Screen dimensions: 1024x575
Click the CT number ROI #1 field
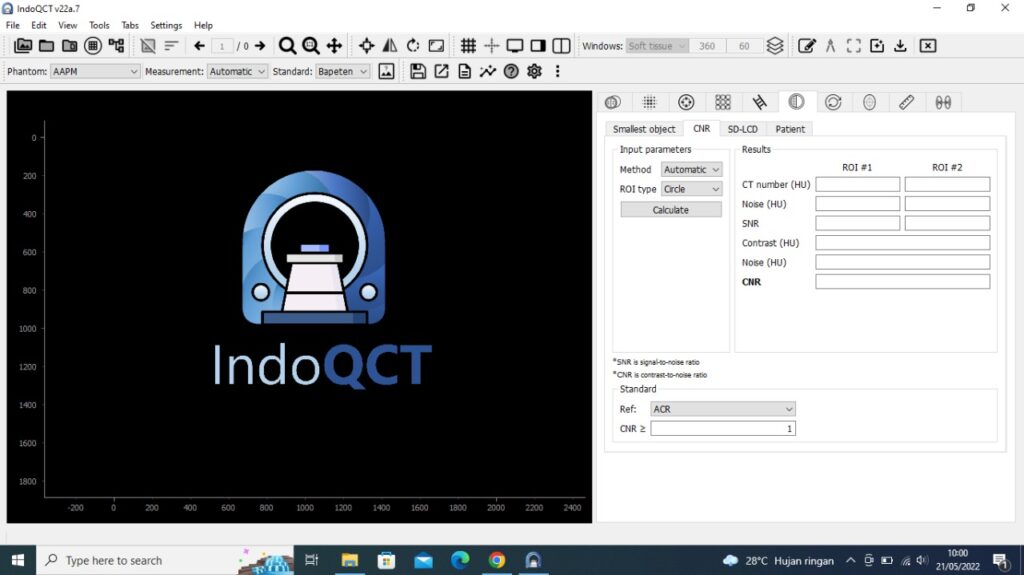coord(857,184)
